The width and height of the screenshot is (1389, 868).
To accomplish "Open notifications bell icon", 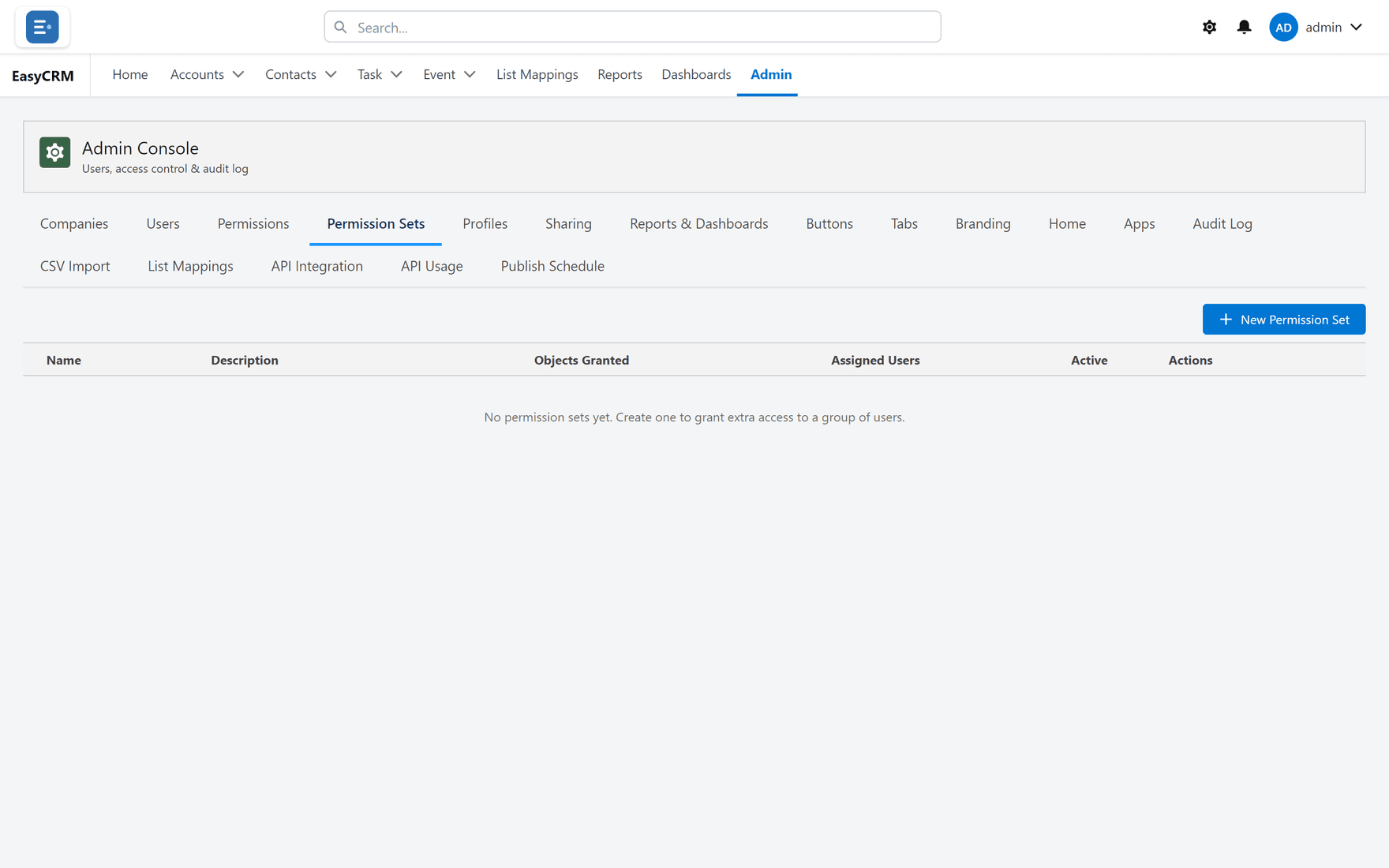I will [1244, 27].
